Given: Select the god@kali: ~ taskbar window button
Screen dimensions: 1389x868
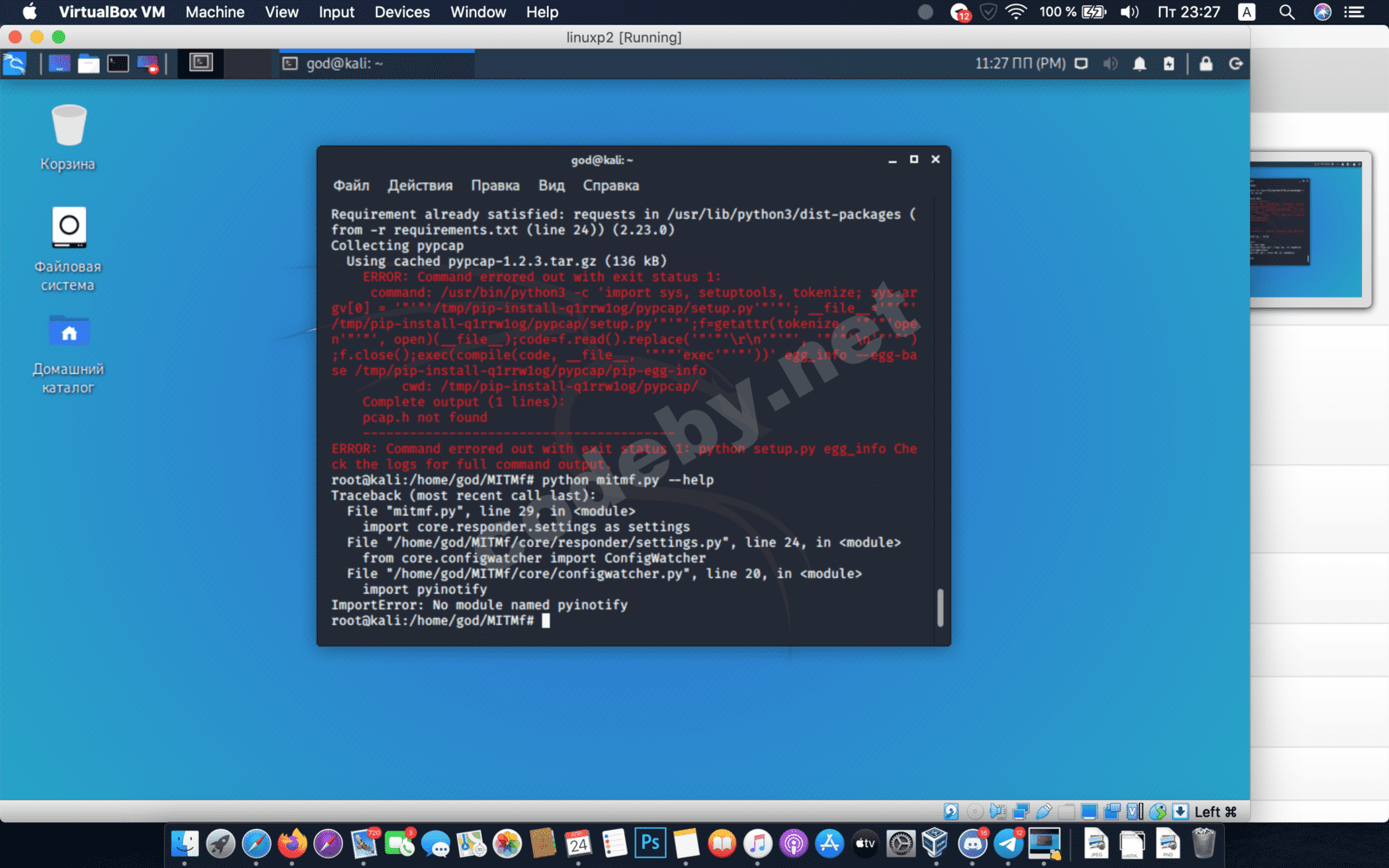Looking at the screenshot, I should pyautogui.click(x=376, y=63).
